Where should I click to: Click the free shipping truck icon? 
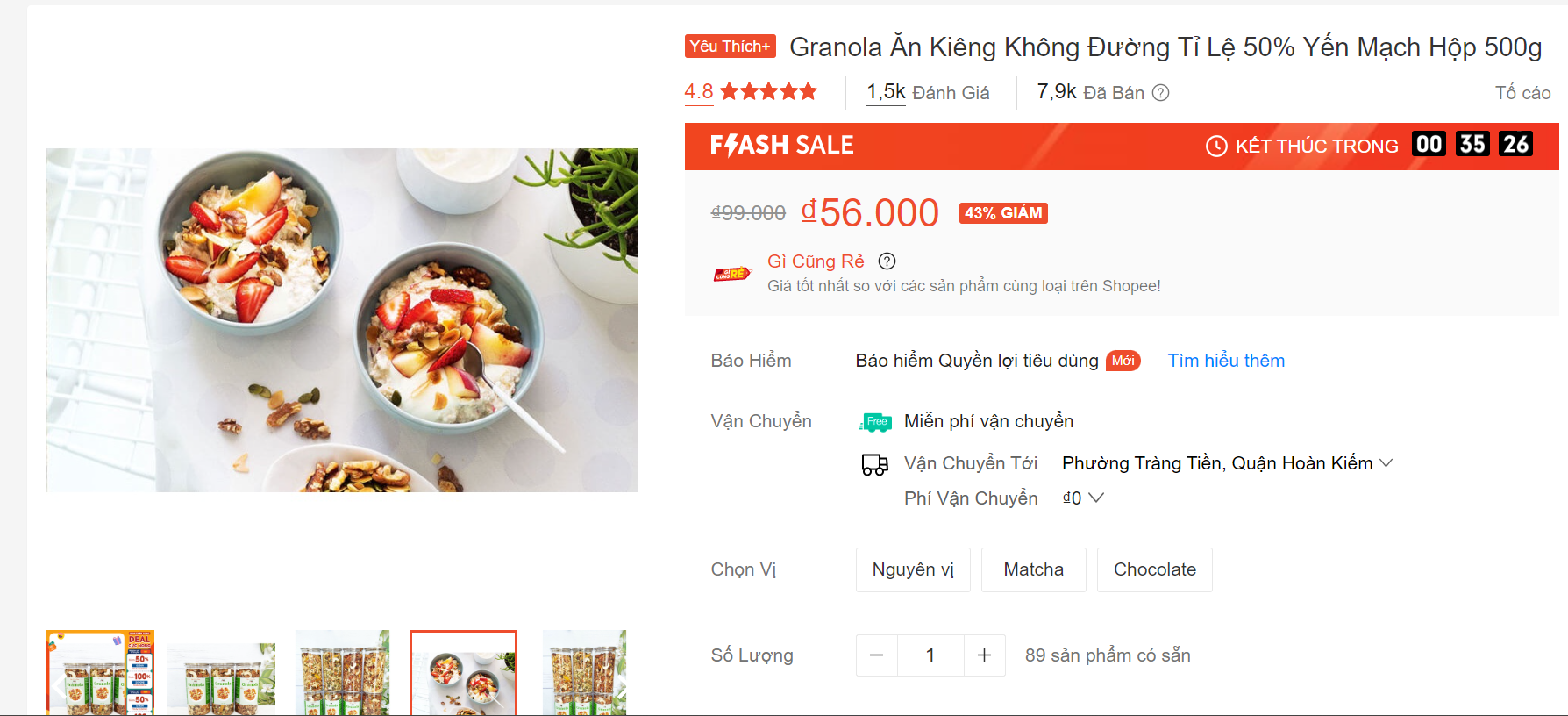875,422
